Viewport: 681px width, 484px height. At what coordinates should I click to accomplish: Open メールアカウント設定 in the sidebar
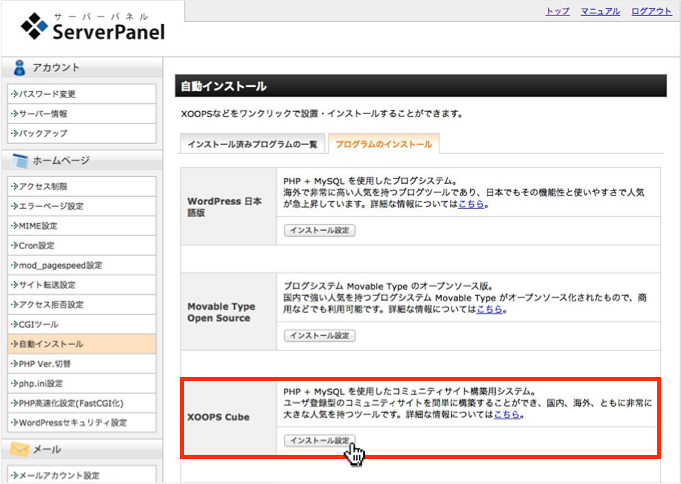point(82,475)
